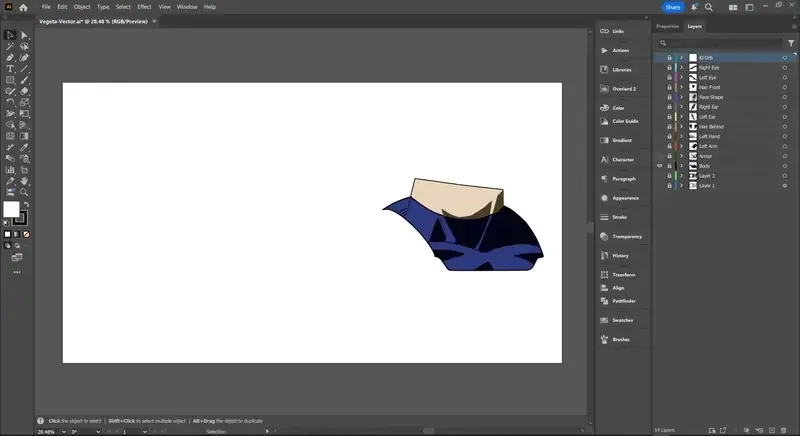Image resolution: width=800 pixels, height=436 pixels.
Task: Select the Rectangle tool
Action: click(10, 80)
